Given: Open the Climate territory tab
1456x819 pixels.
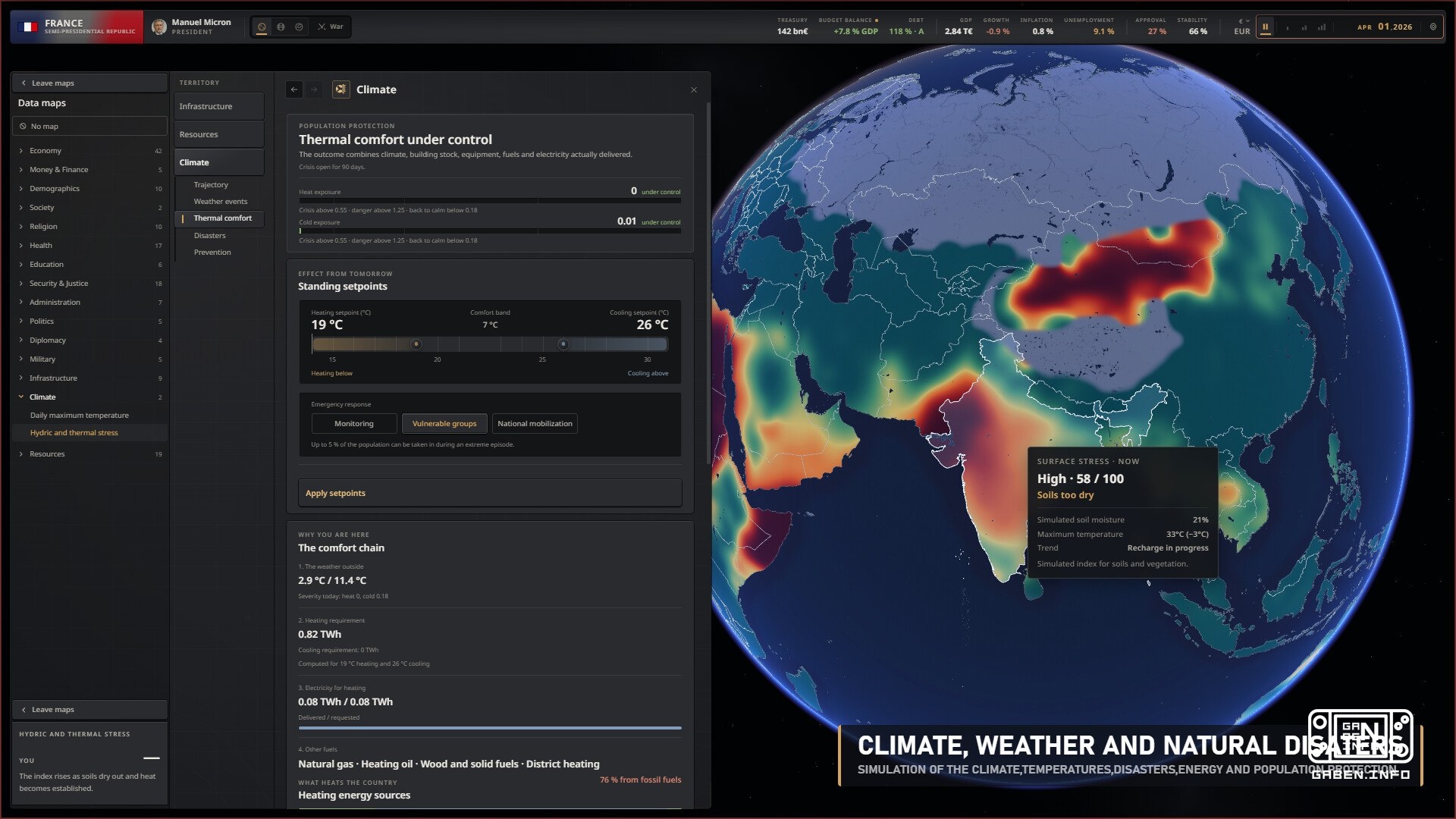Looking at the screenshot, I should tap(218, 163).
